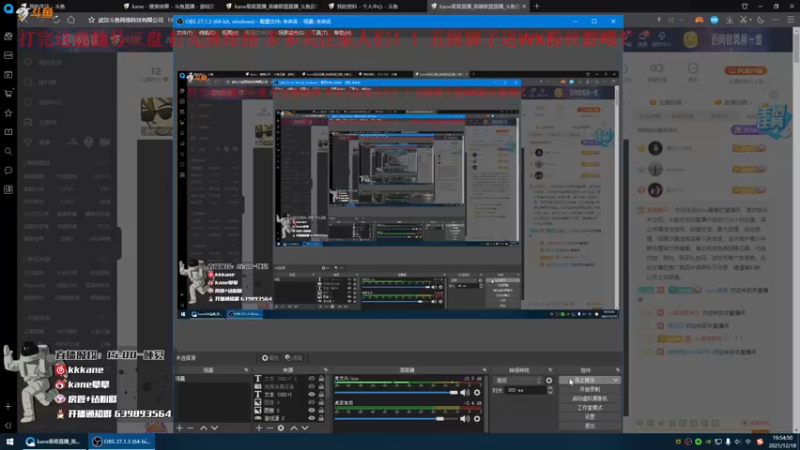Click desktop audio volume slider
Viewport: 800px width, 450px height.
point(396,418)
